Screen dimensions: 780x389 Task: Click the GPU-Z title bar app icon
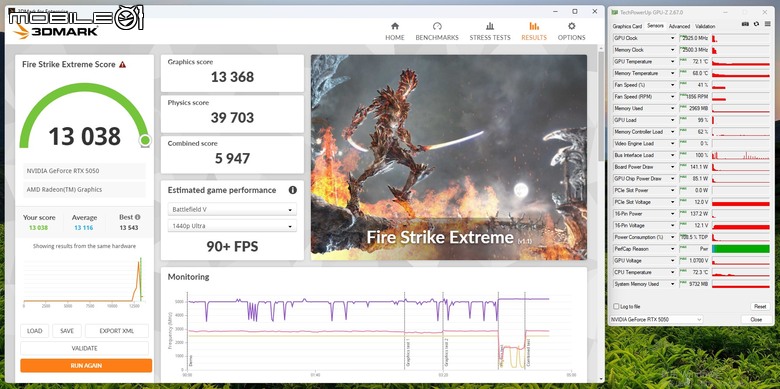pyautogui.click(x=615, y=12)
